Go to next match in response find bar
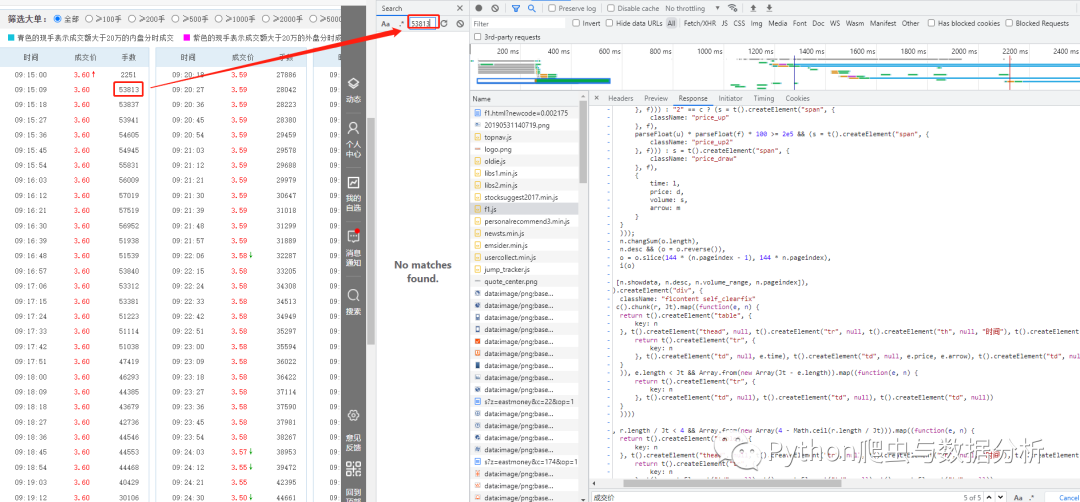The image size is (1080, 502). click(x=1001, y=496)
